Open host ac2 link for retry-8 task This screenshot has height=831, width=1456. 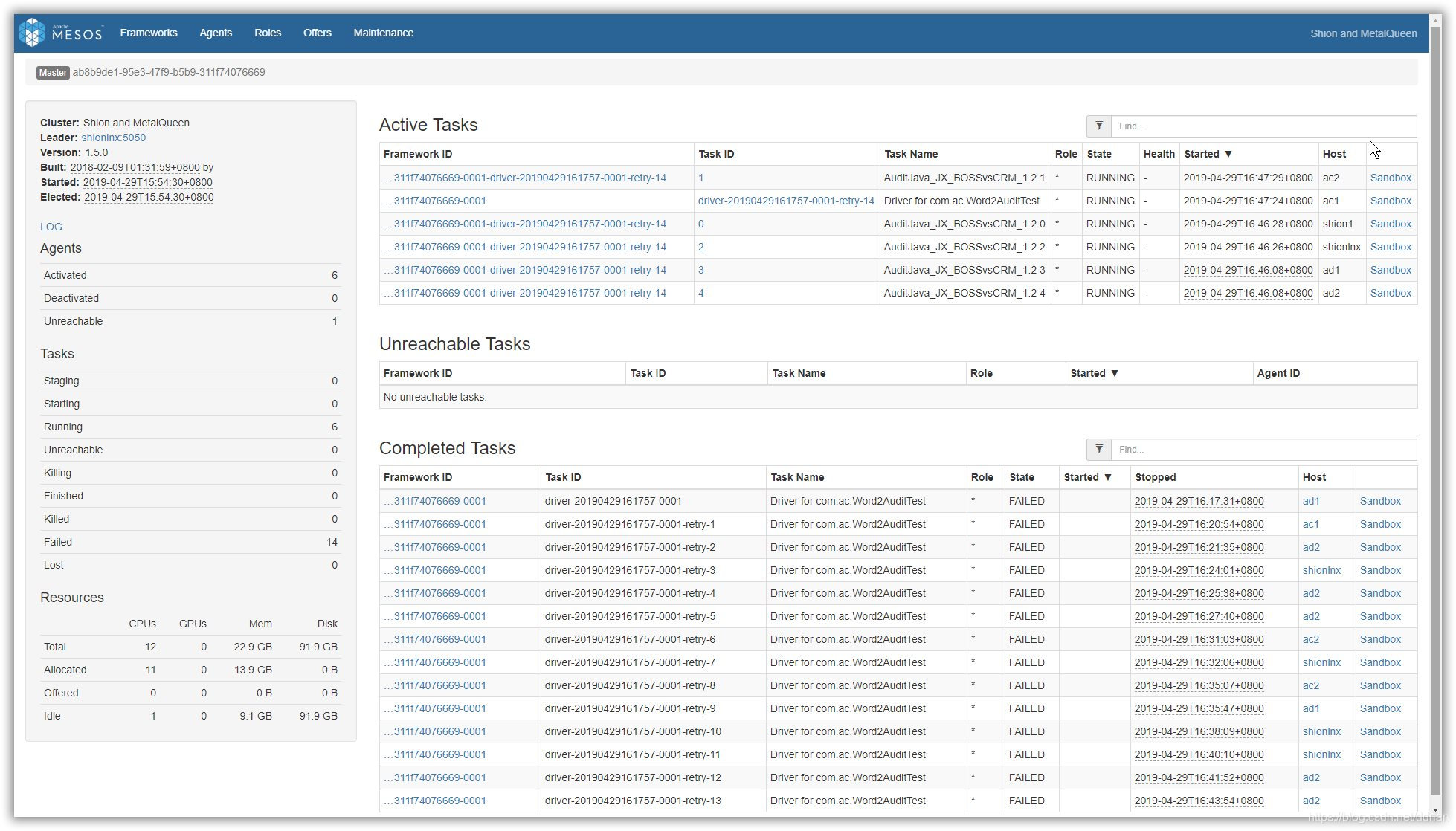click(x=1310, y=685)
